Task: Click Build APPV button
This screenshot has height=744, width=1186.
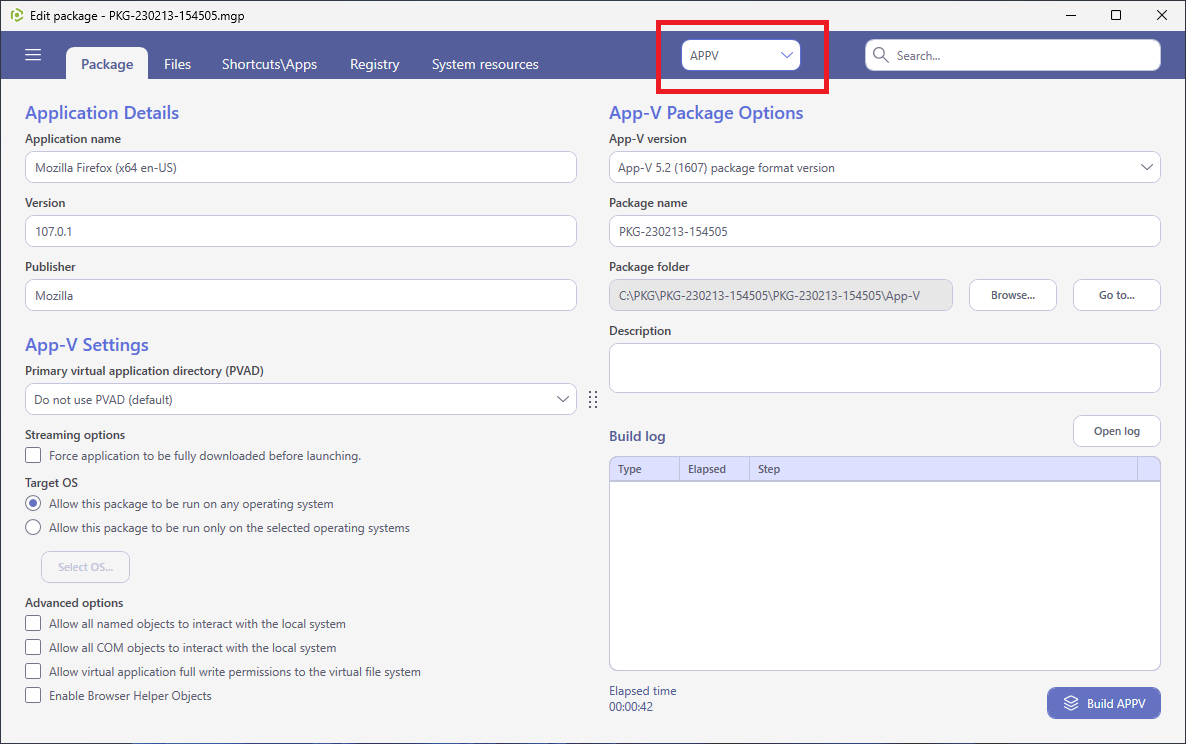Action: tap(1104, 703)
